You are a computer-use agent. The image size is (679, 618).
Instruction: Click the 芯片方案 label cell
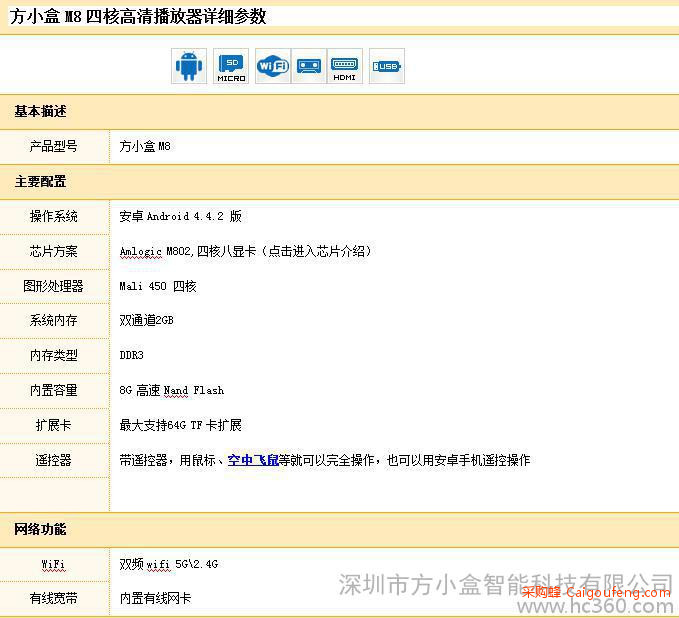click(54, 251)
